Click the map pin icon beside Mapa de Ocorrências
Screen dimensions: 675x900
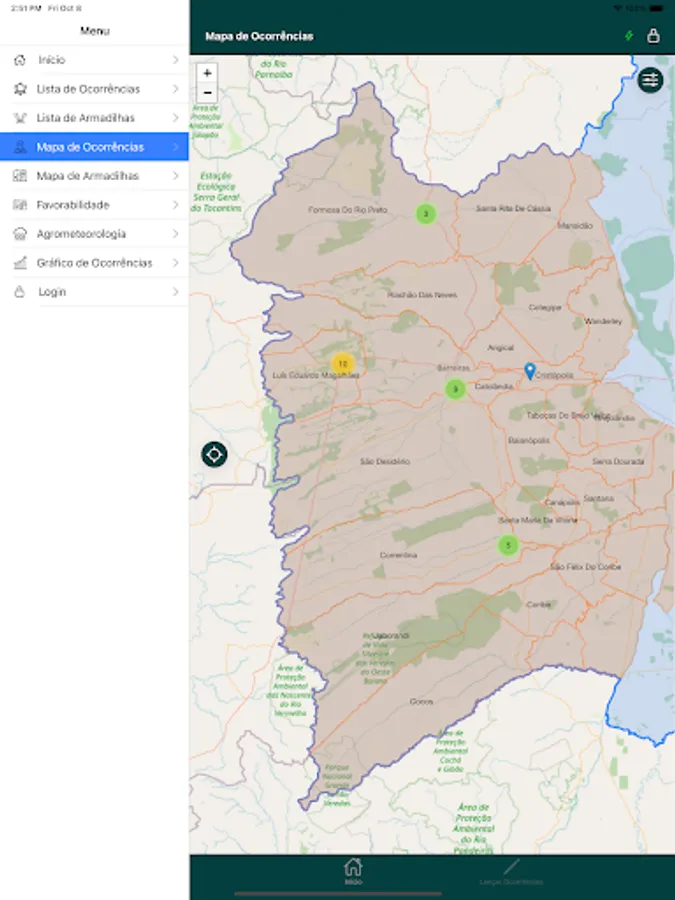point(20,147)
